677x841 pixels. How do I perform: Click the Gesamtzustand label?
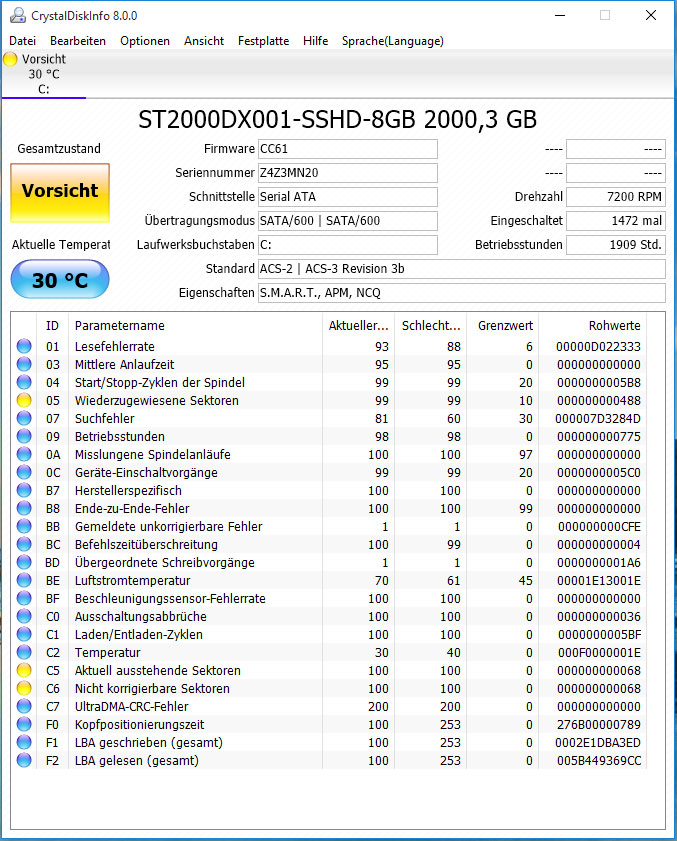click(59, 149)
